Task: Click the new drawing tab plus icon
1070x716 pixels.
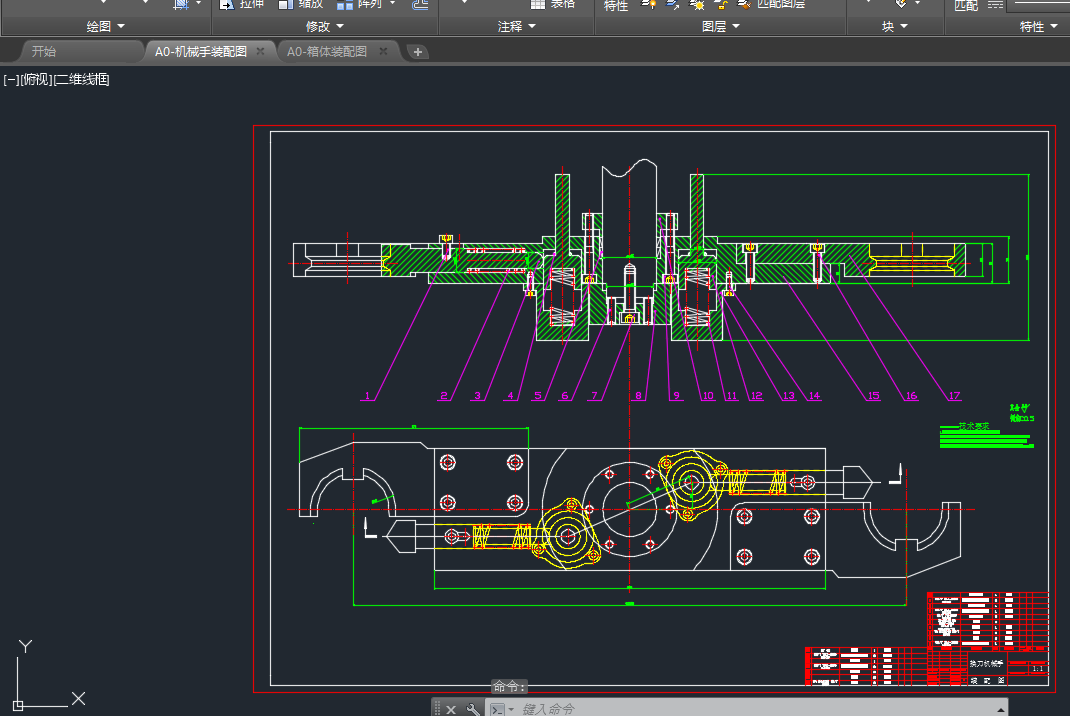Action: 418,51
